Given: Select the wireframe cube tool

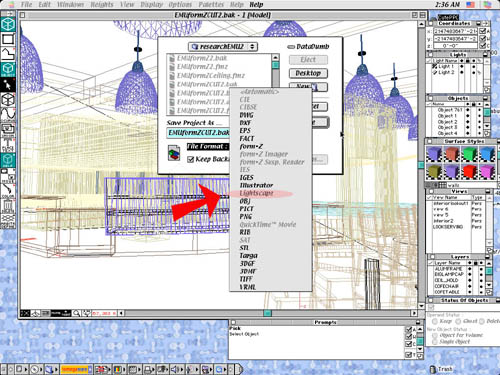Looking at the screenshot, I should point(8,100).
